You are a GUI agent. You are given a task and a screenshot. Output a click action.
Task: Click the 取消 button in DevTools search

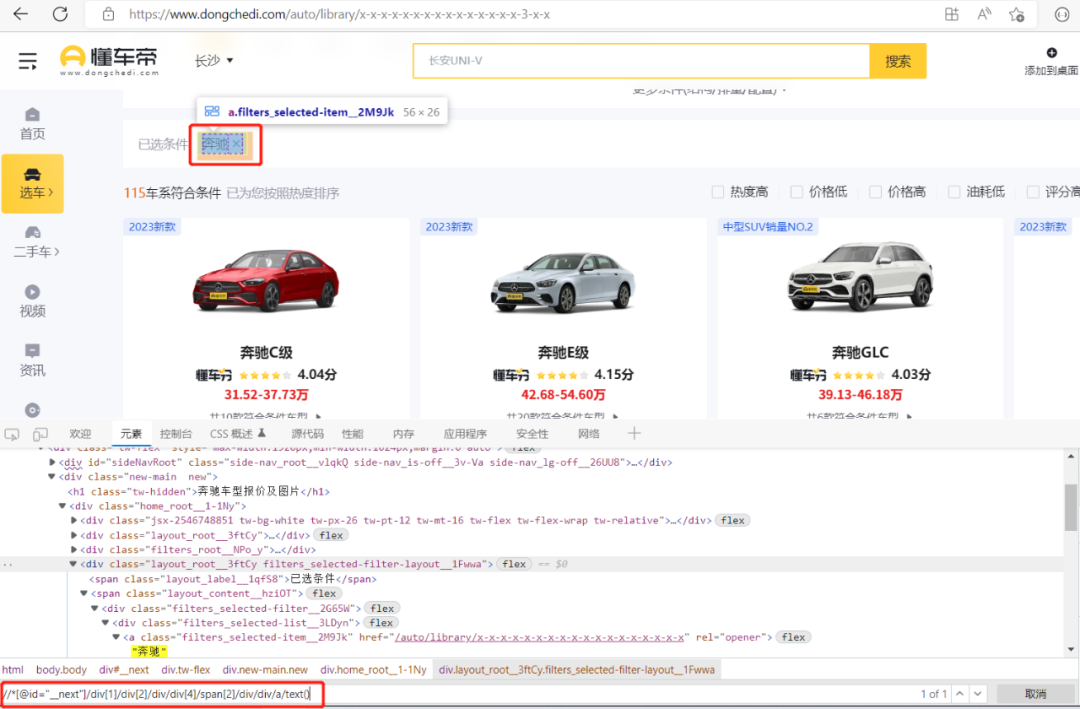point(1035,694)
